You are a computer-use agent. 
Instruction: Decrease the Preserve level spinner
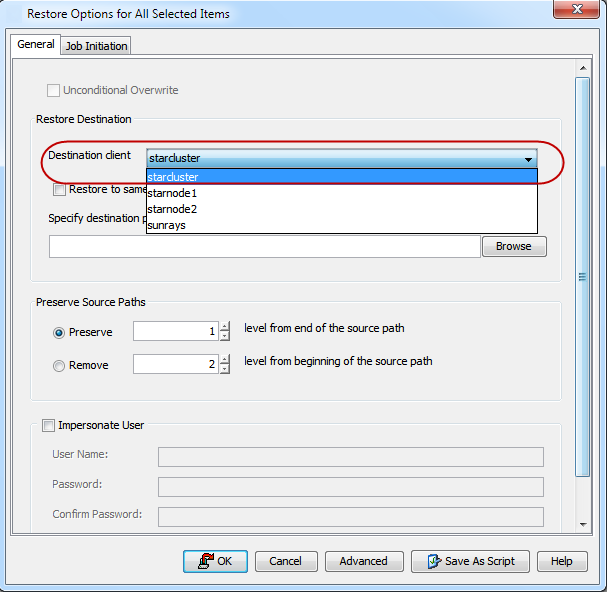click(x=225, y=336)
